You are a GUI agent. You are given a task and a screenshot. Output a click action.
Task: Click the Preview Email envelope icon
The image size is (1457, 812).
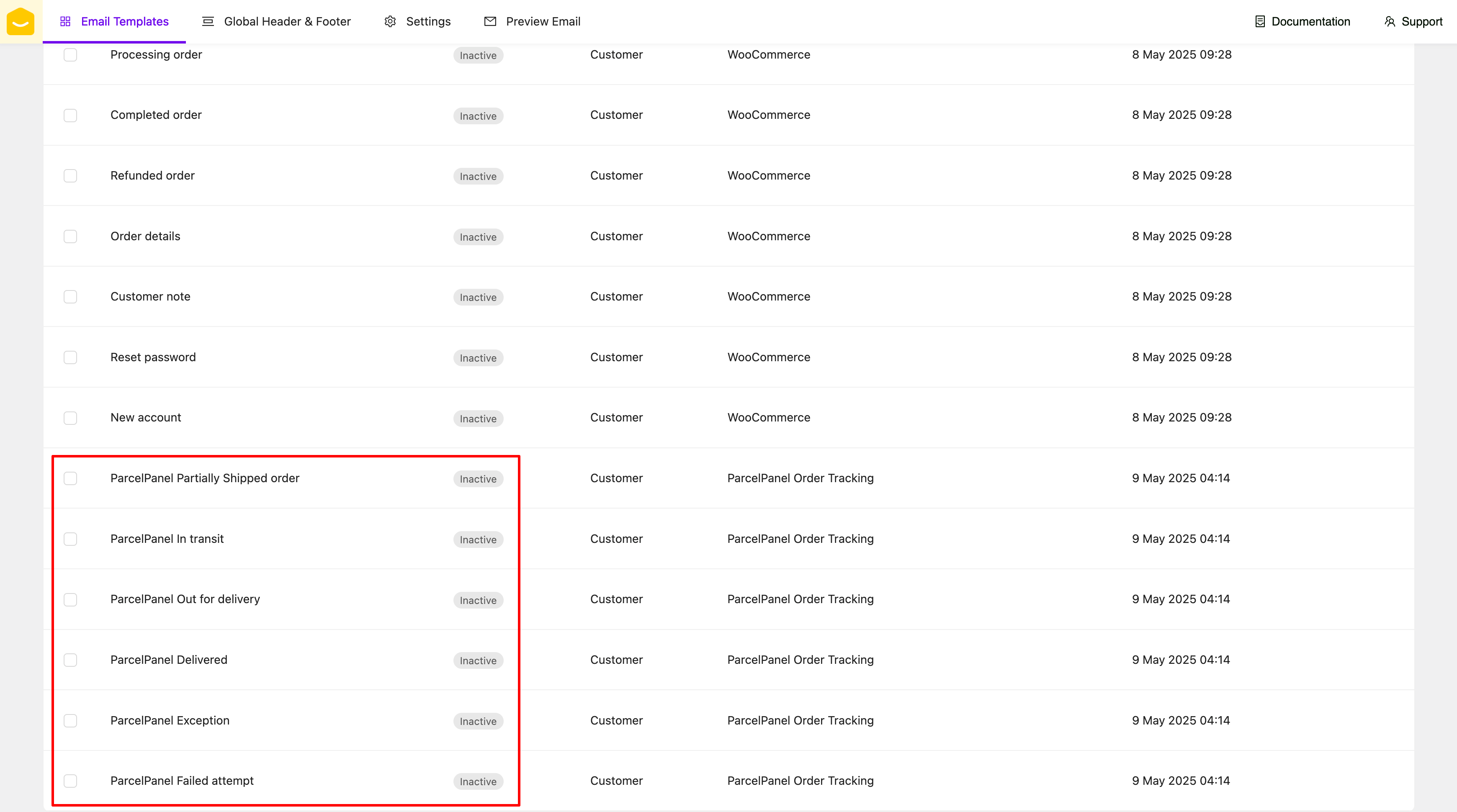490,21
